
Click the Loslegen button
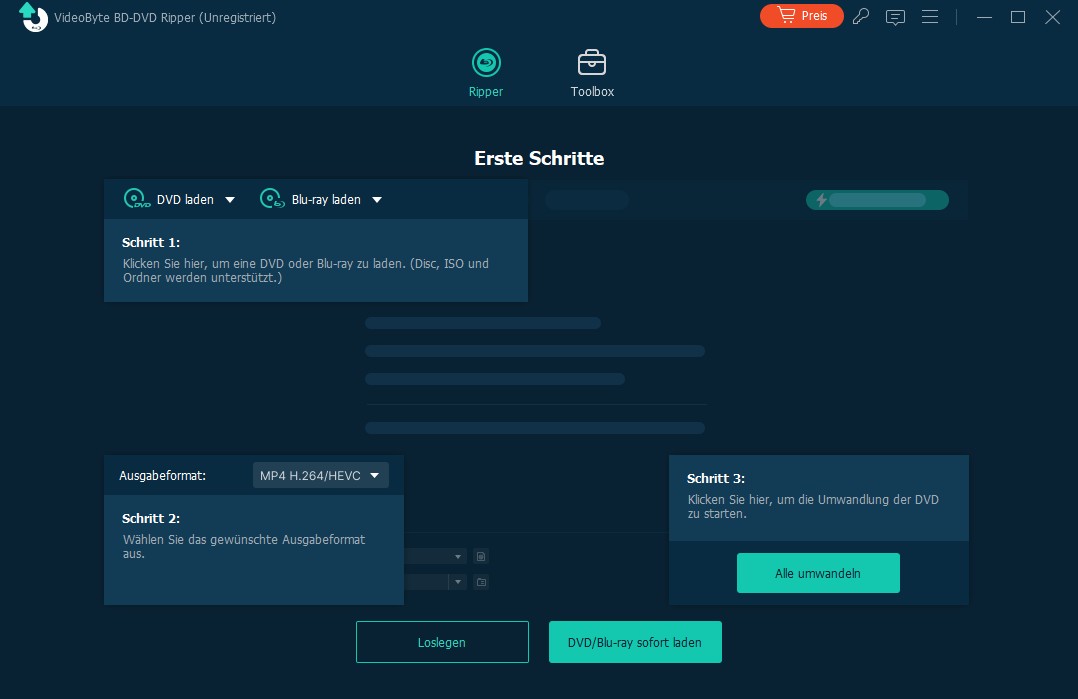coord(442,642)
